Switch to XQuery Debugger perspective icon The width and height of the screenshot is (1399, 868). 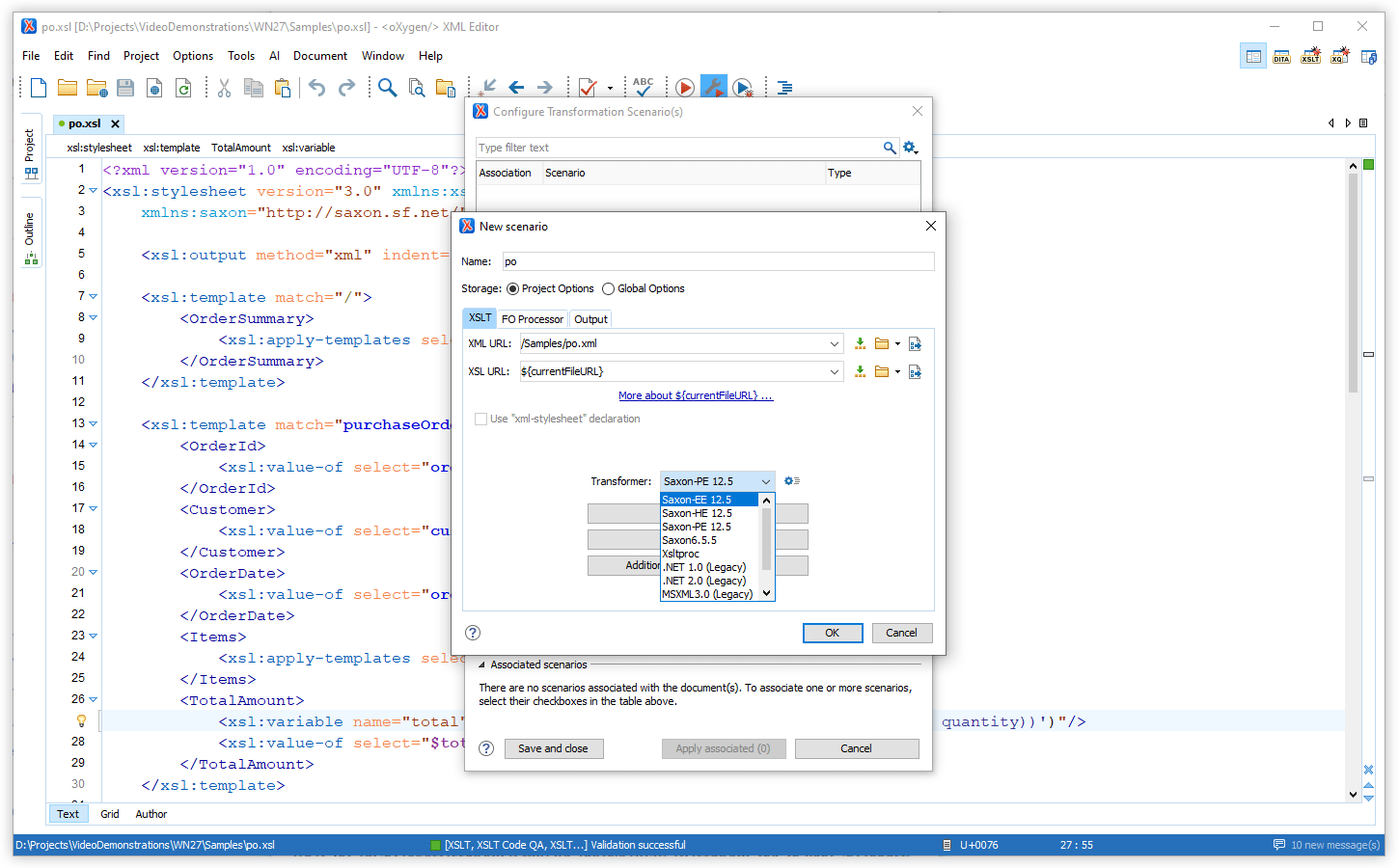(x=1339, y=57)
